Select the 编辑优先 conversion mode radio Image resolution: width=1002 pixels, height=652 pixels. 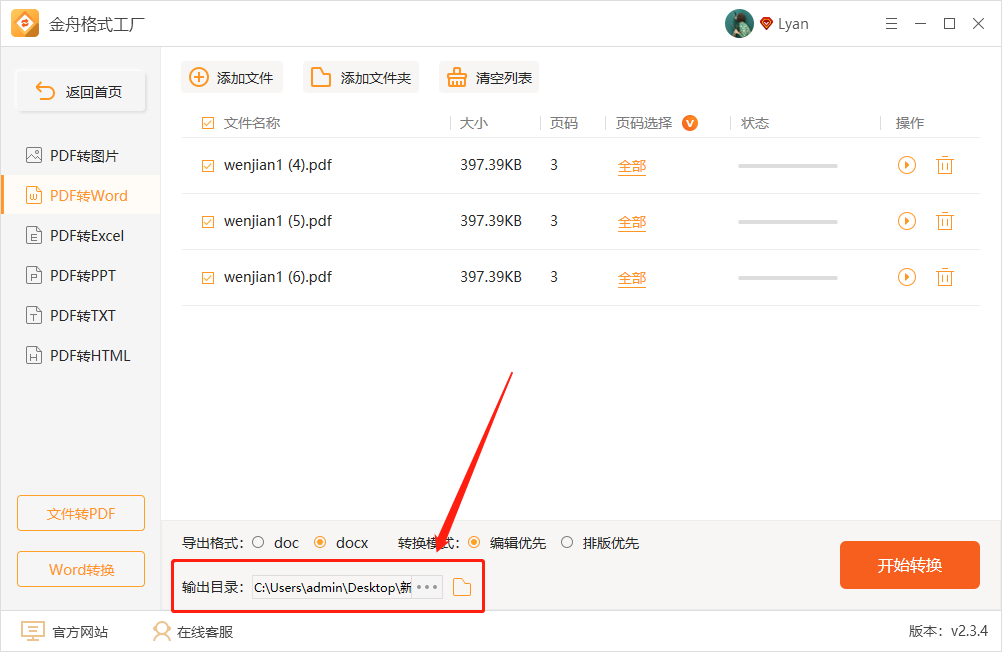[x=474, y=542]
